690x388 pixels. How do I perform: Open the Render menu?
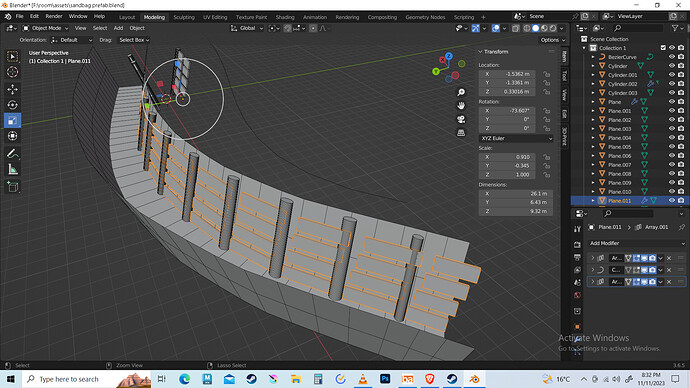(54, 16)
